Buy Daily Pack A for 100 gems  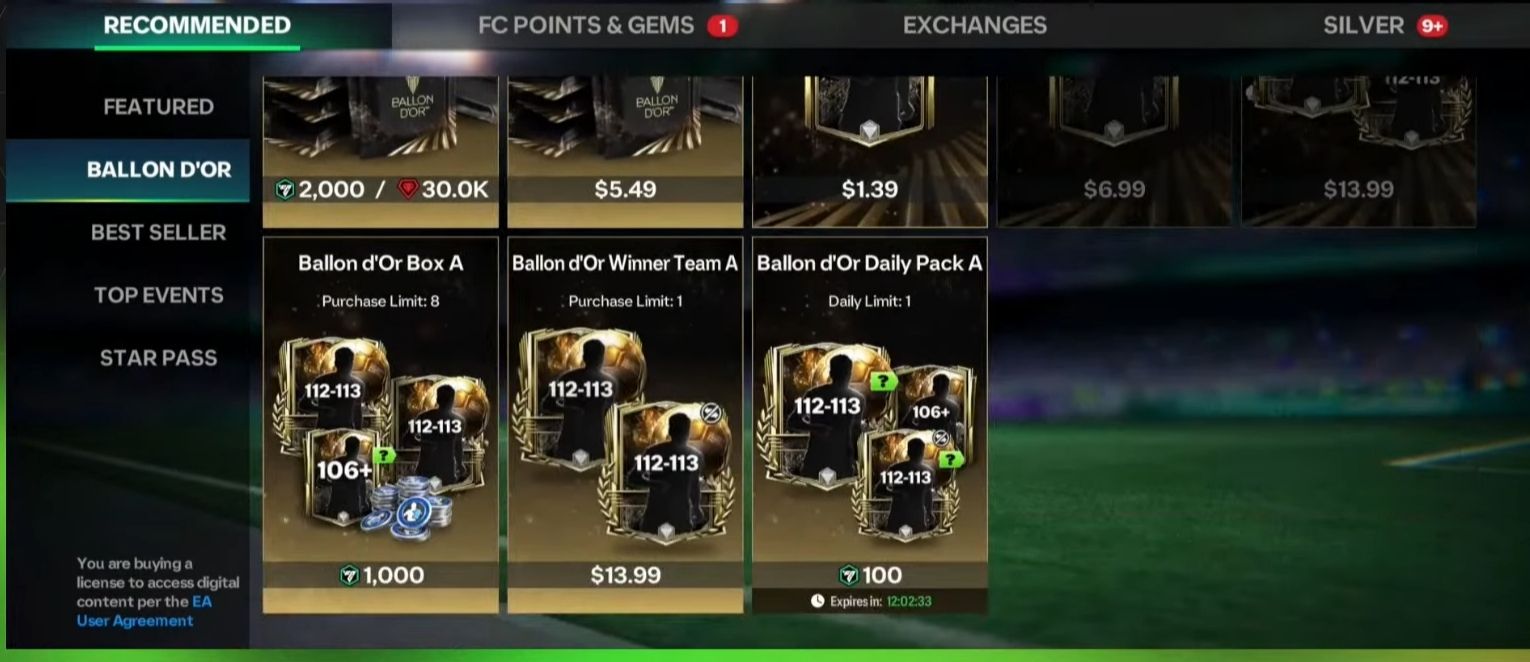point(870,575)
